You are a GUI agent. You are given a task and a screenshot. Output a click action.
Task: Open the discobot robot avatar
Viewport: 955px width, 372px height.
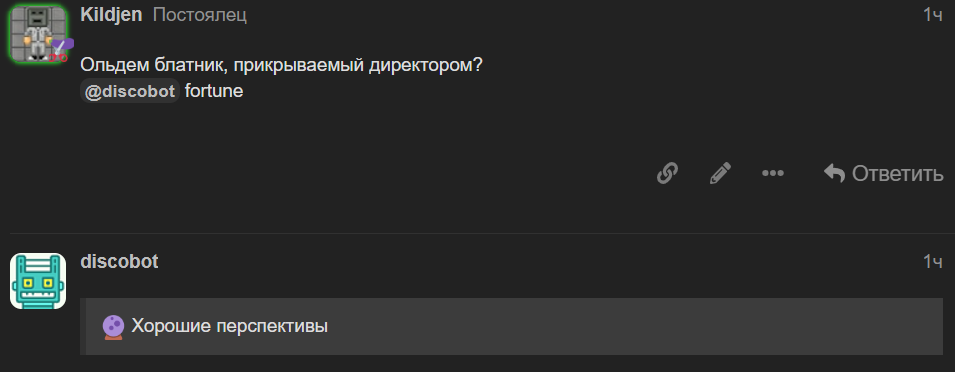(x=38, y=281)
